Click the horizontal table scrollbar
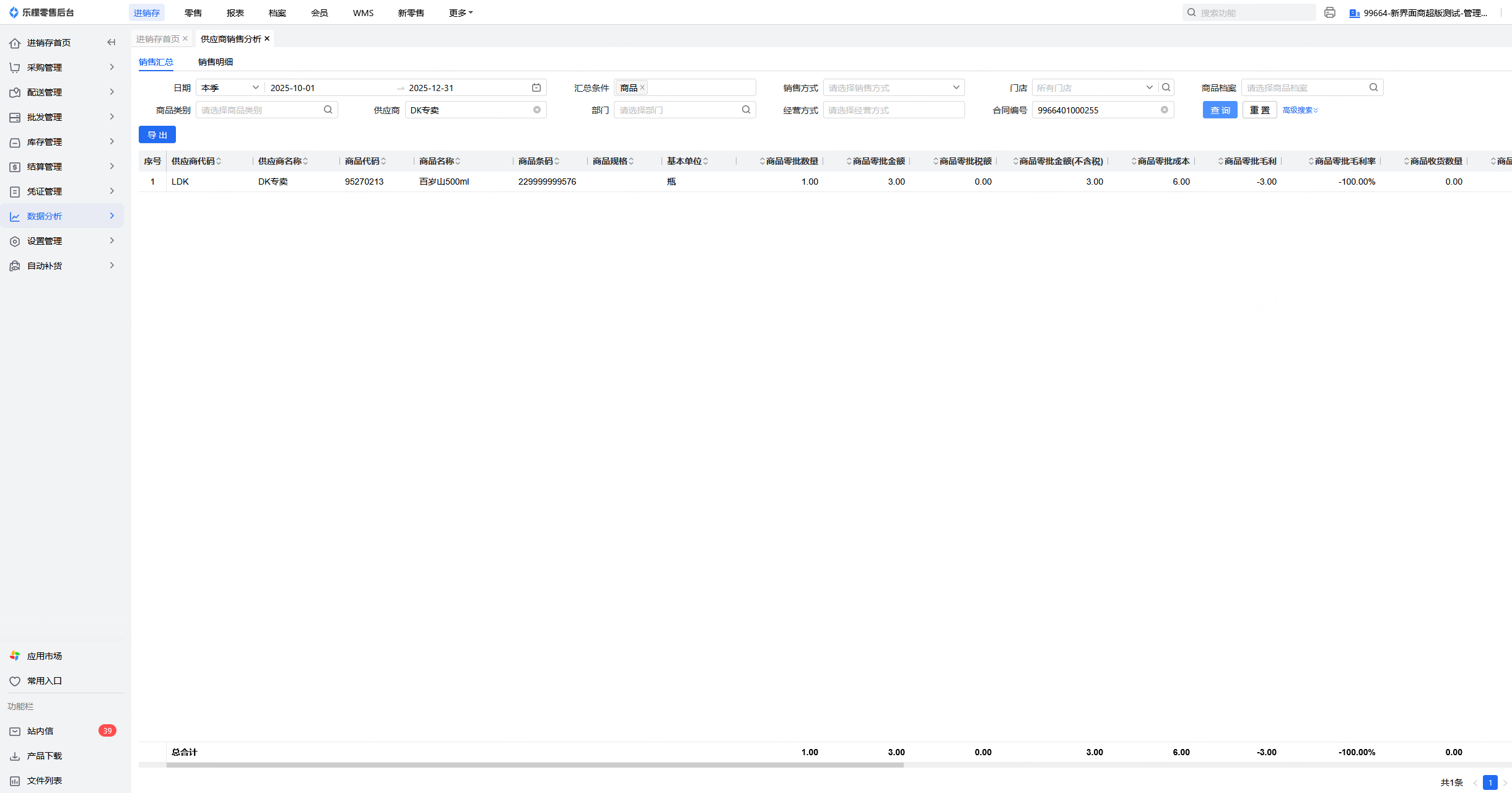This screenshot has height=793, width=1512. 535,765
